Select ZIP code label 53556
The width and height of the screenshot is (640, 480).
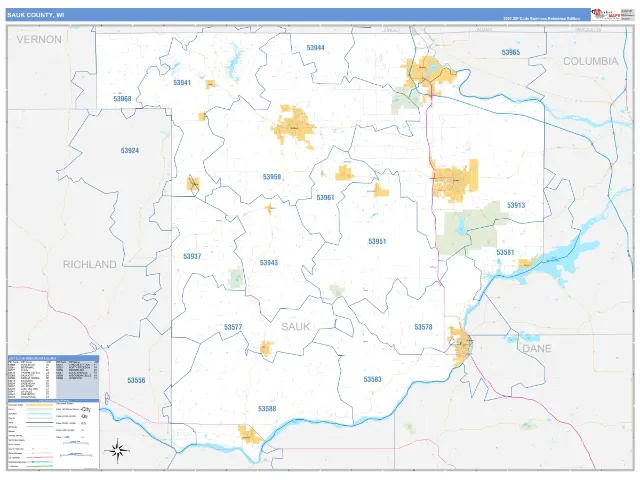click(136, 380)
